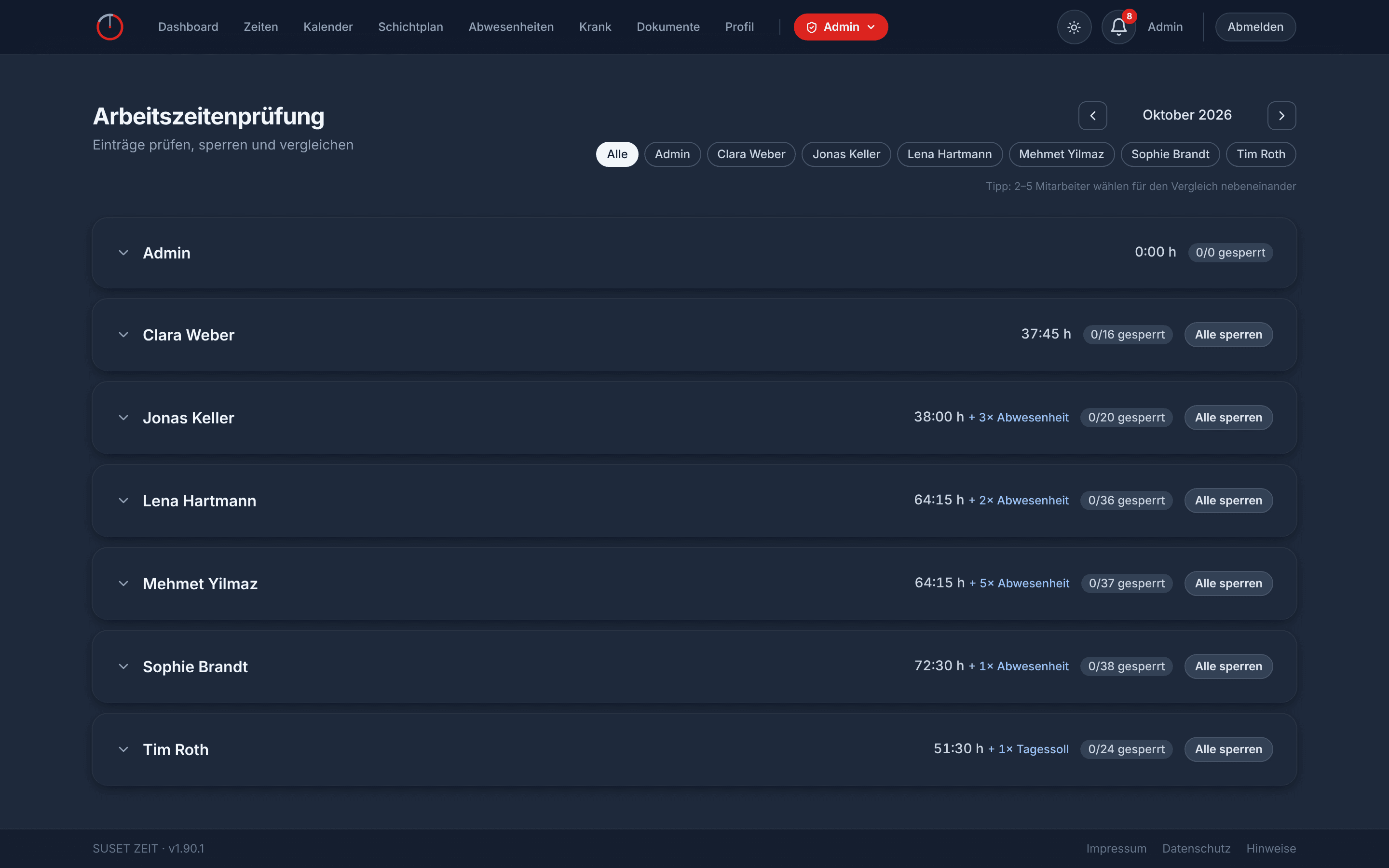Toggle the Sophie Brandt filter chip
The width and height of the screenshot is (1389, 868).
tap(1170, 154)
